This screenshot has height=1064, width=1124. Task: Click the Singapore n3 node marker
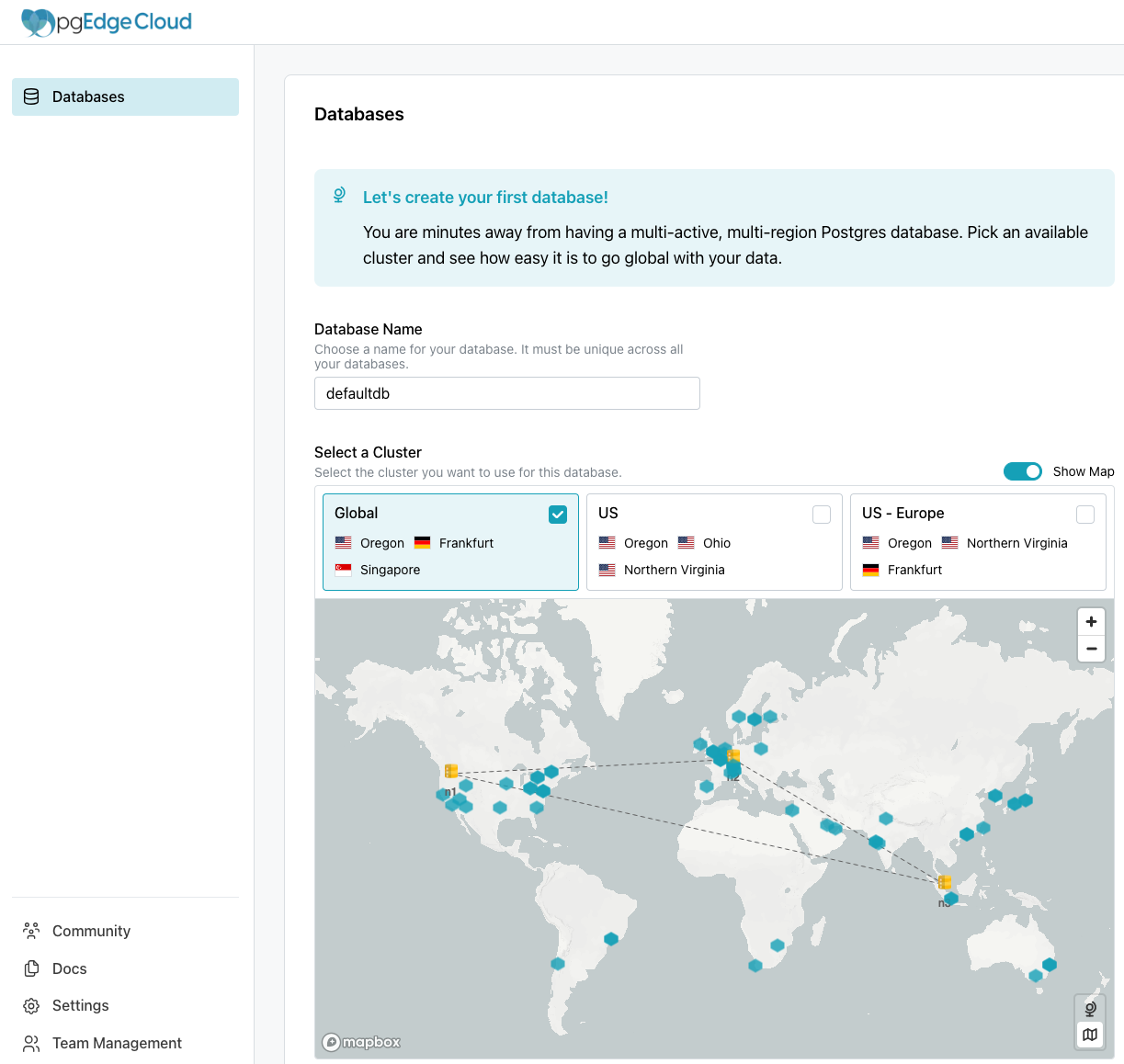(945, 882)
